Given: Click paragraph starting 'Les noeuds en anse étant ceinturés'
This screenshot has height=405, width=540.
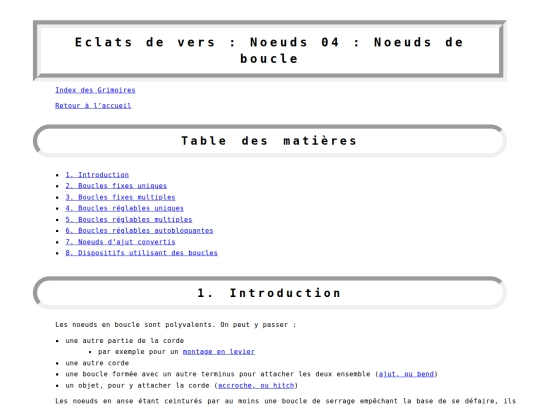Looking at the screenshot, I should pos(285,401).
